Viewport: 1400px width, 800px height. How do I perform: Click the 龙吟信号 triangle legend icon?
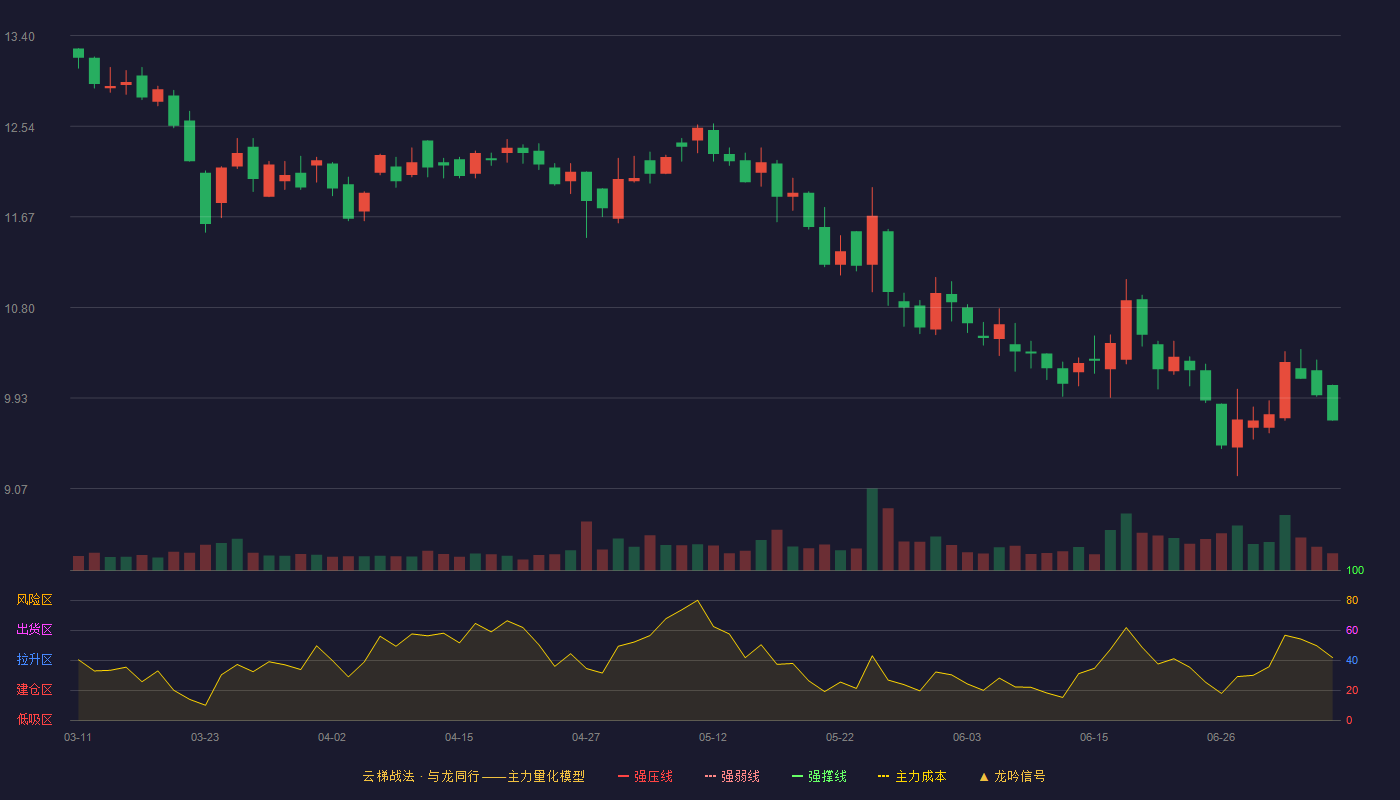(x=984, y=776)
